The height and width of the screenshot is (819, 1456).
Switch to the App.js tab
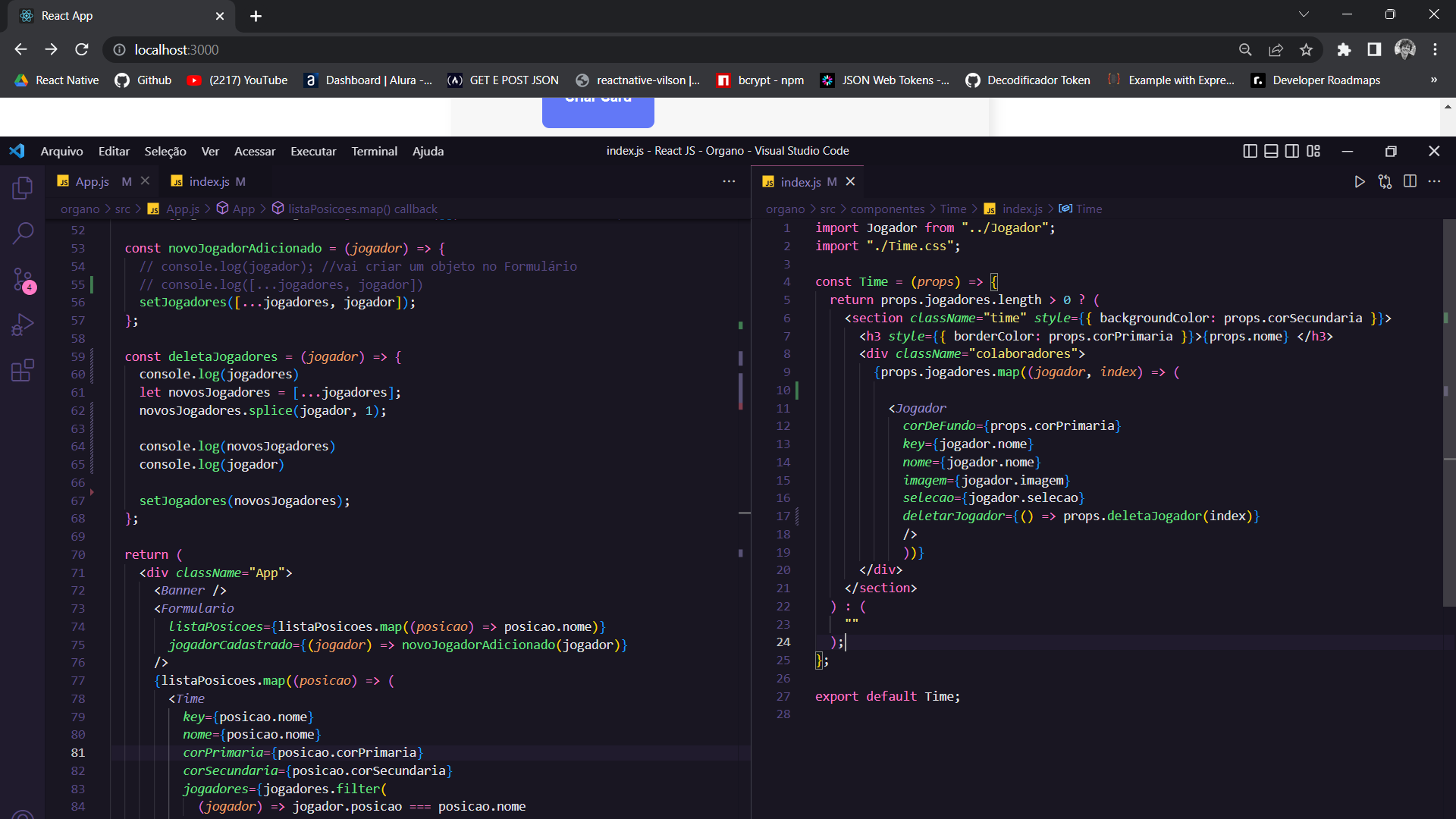tap(93, 181)
